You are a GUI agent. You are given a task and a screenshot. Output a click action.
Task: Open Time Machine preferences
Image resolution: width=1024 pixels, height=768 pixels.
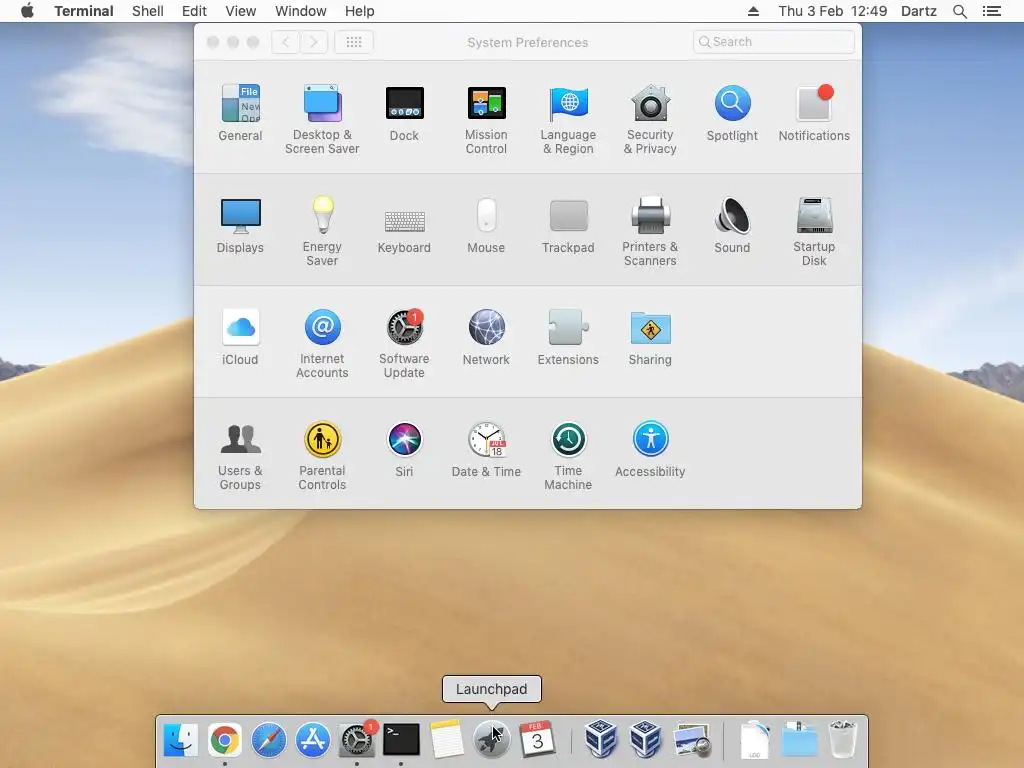568,456
